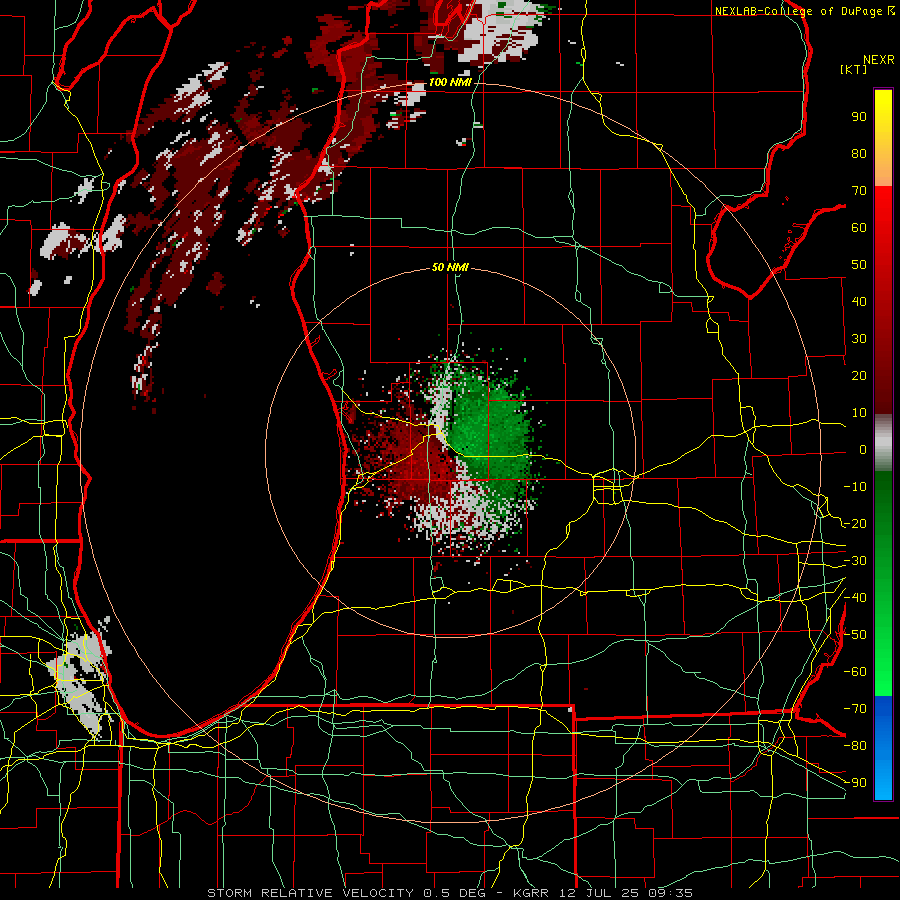
Task: Click the yellow segment of the color bar
Action: click(883, 138)
